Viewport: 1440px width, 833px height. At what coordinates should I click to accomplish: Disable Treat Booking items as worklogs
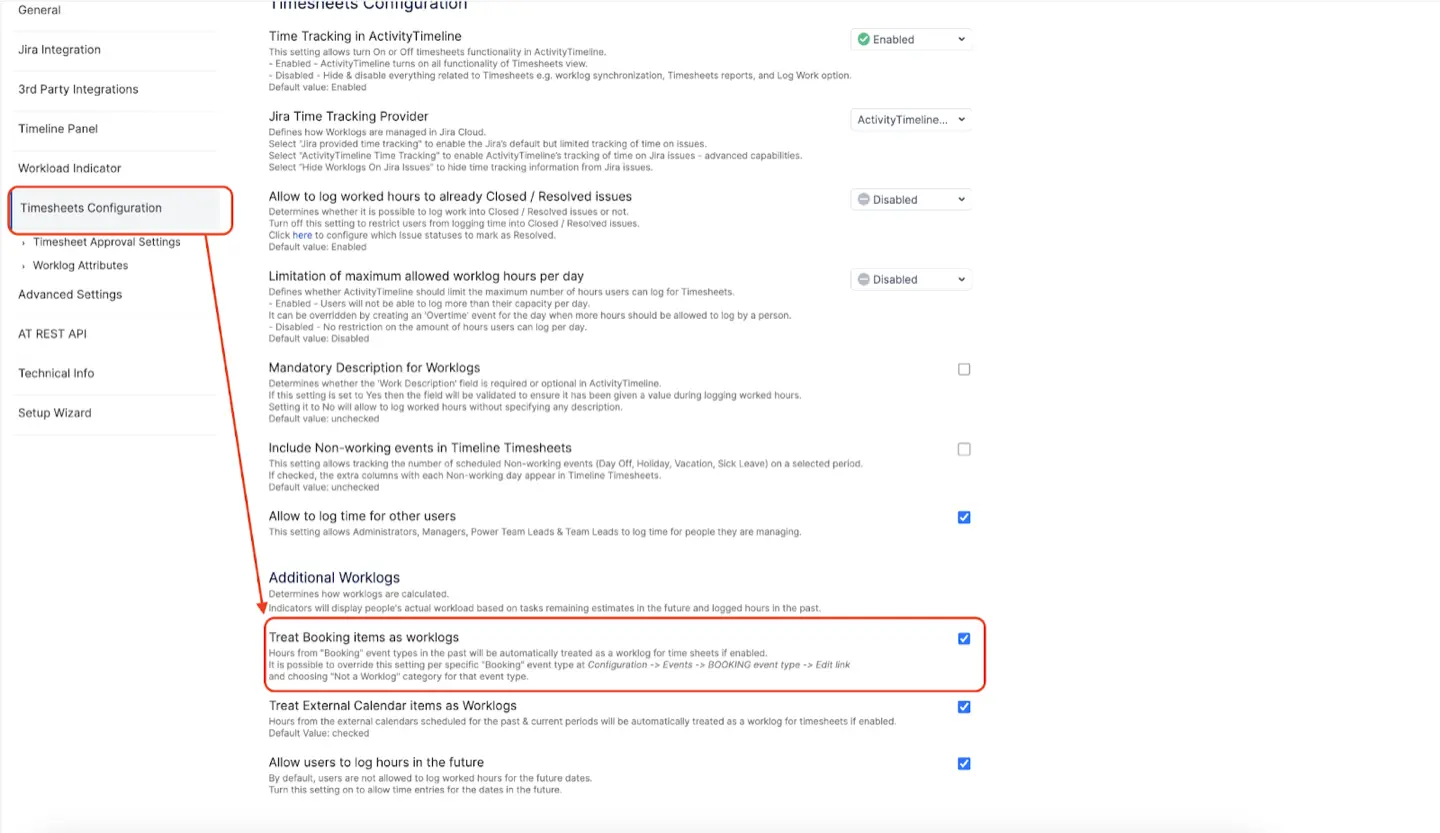(x=963, y=638)
